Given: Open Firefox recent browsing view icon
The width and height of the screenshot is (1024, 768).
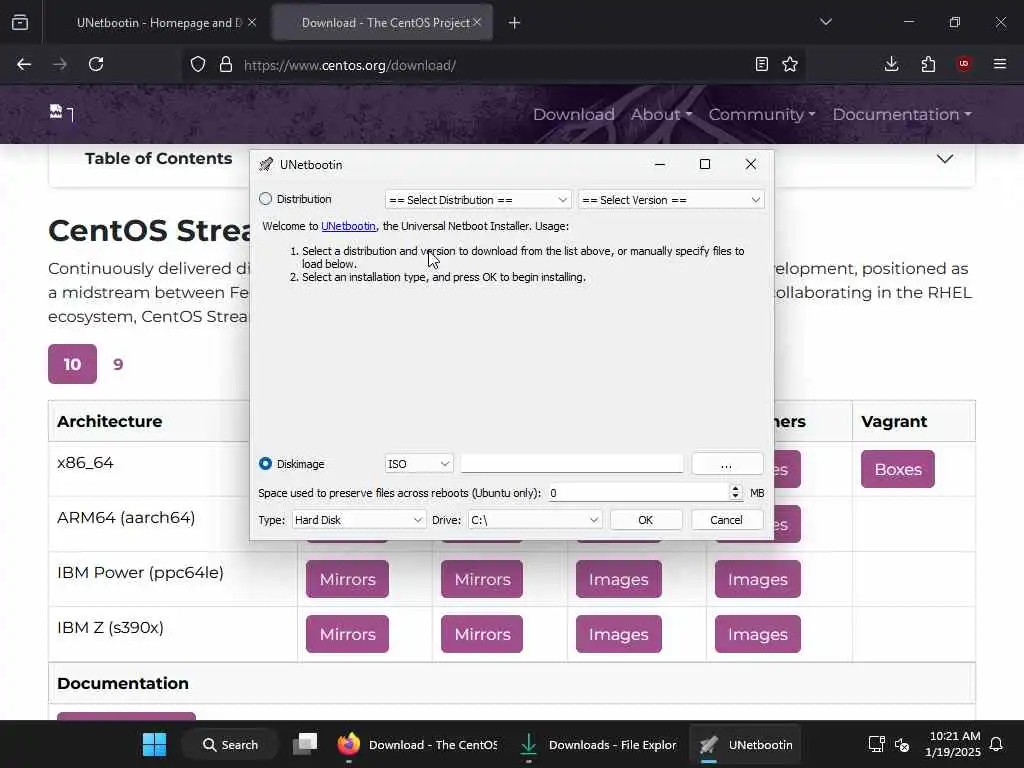Looking at the screenshot, I should click(20, 23).
